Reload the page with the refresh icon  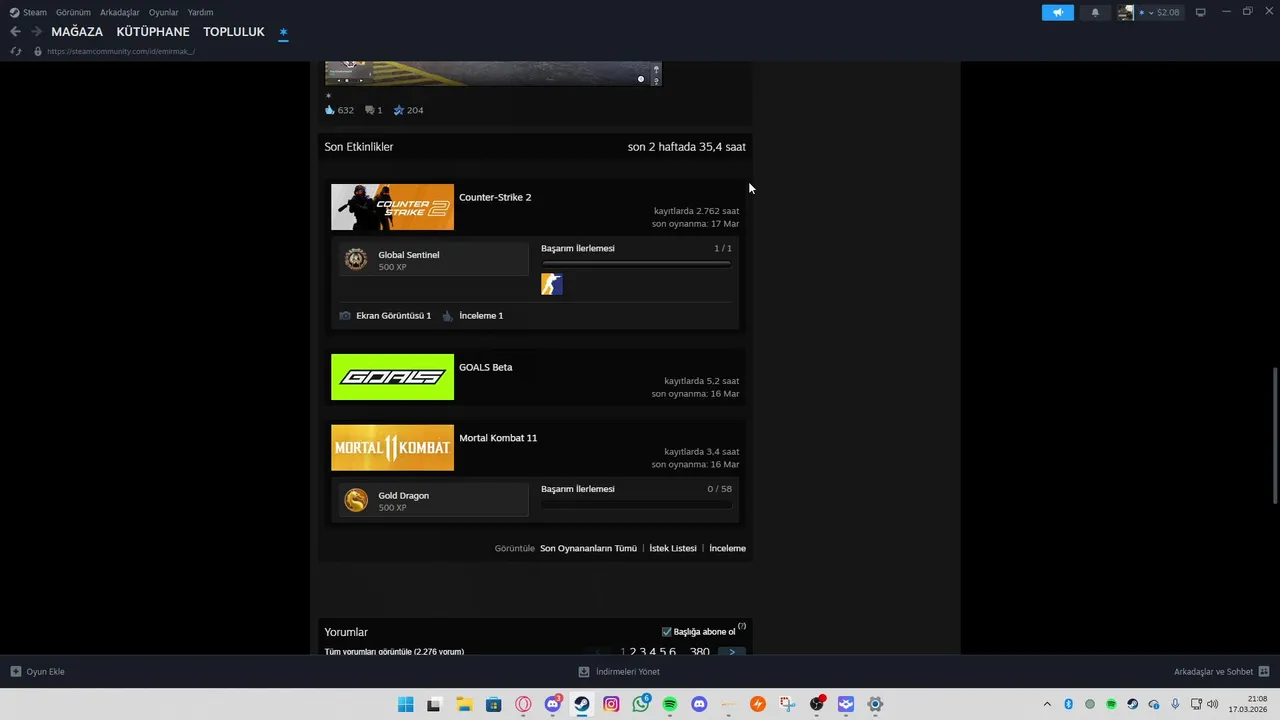(x=16, y=51)
